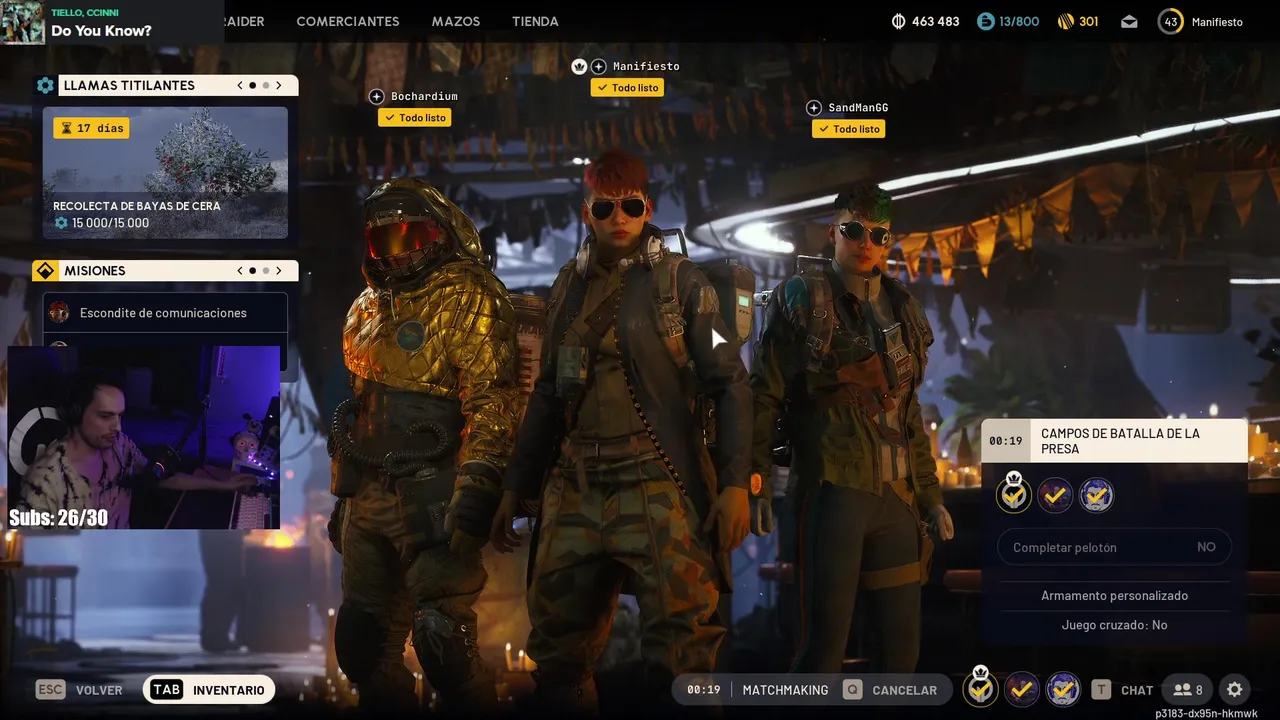This screenshot has height=720, width=1280.
Task: Click the third squad avatar in bottom bar
Action: [1062, 689]
